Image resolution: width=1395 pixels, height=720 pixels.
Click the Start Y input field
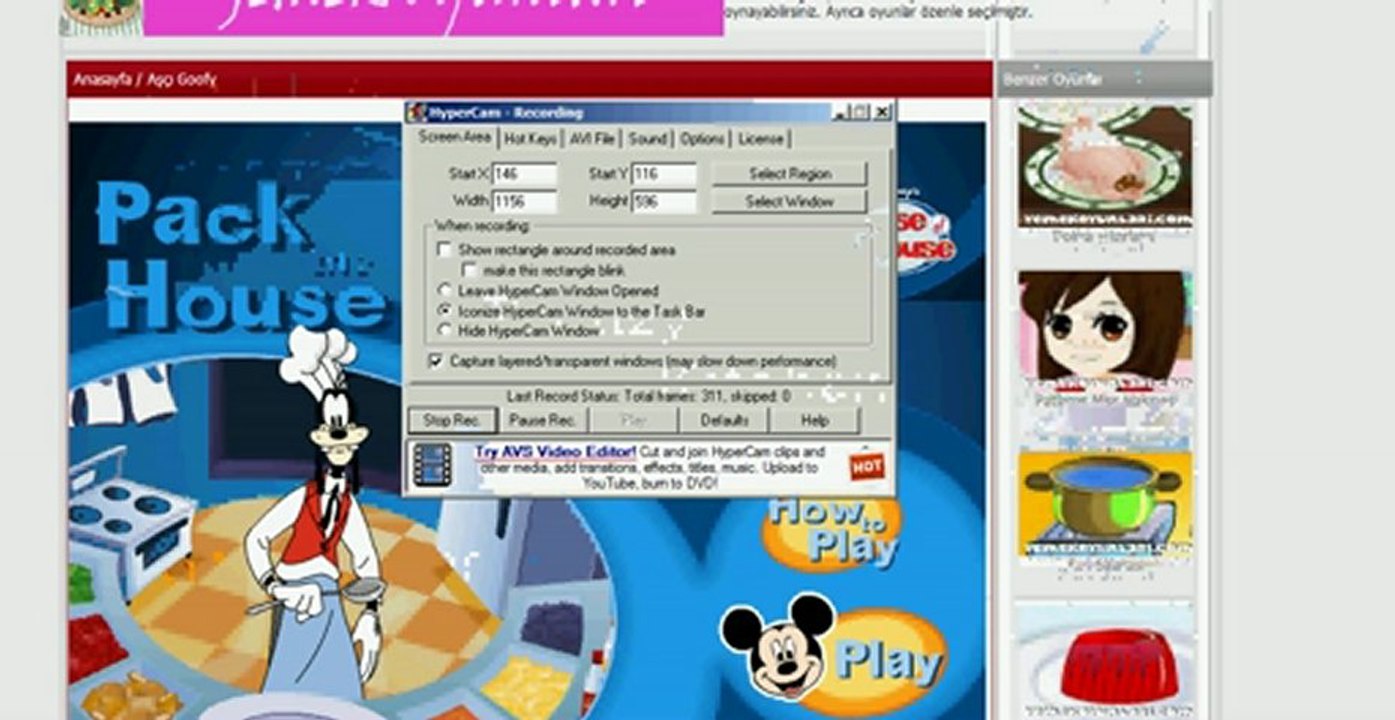[664, 174]
